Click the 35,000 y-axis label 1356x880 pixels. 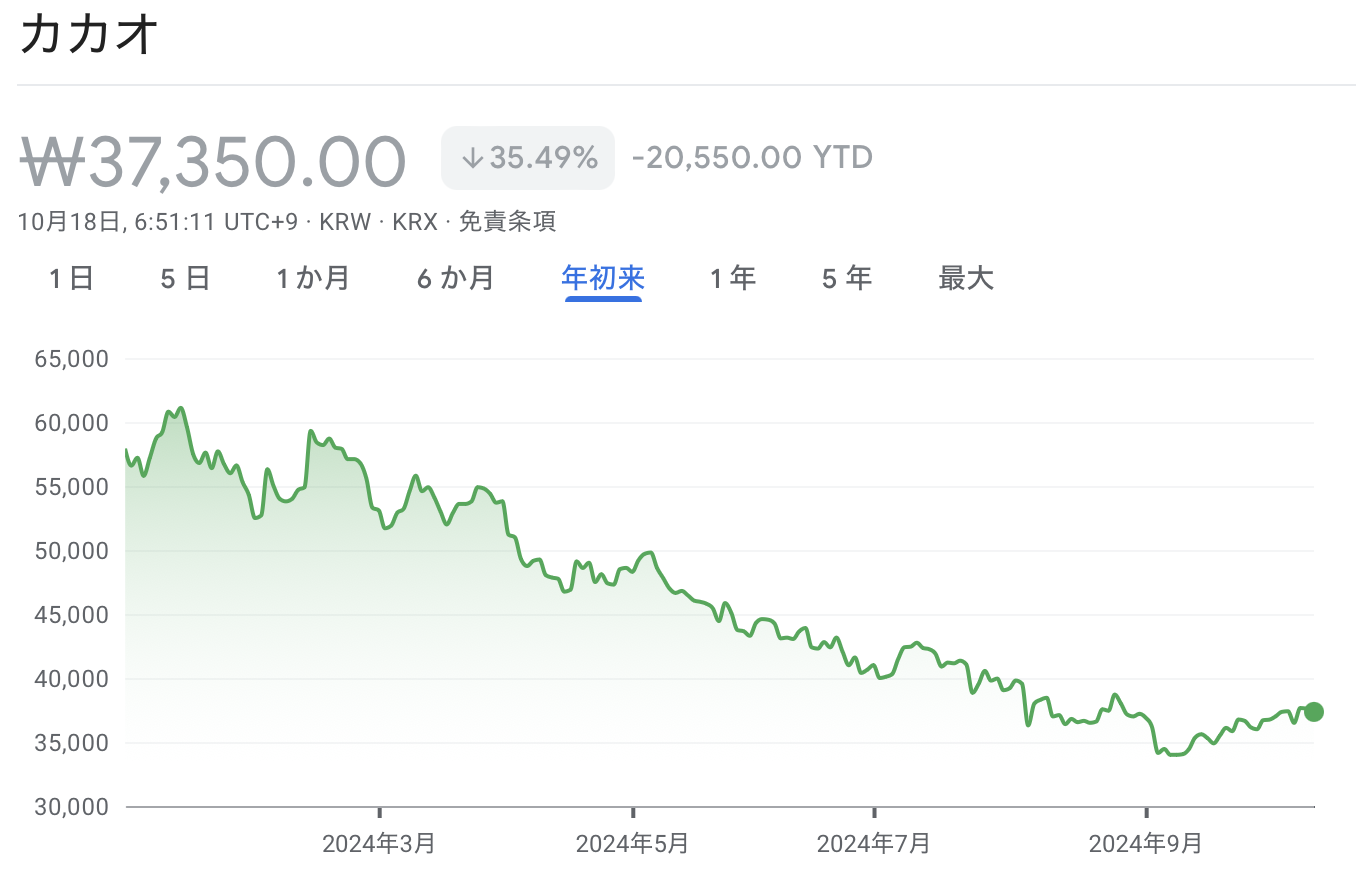click(x=70, y=743)
